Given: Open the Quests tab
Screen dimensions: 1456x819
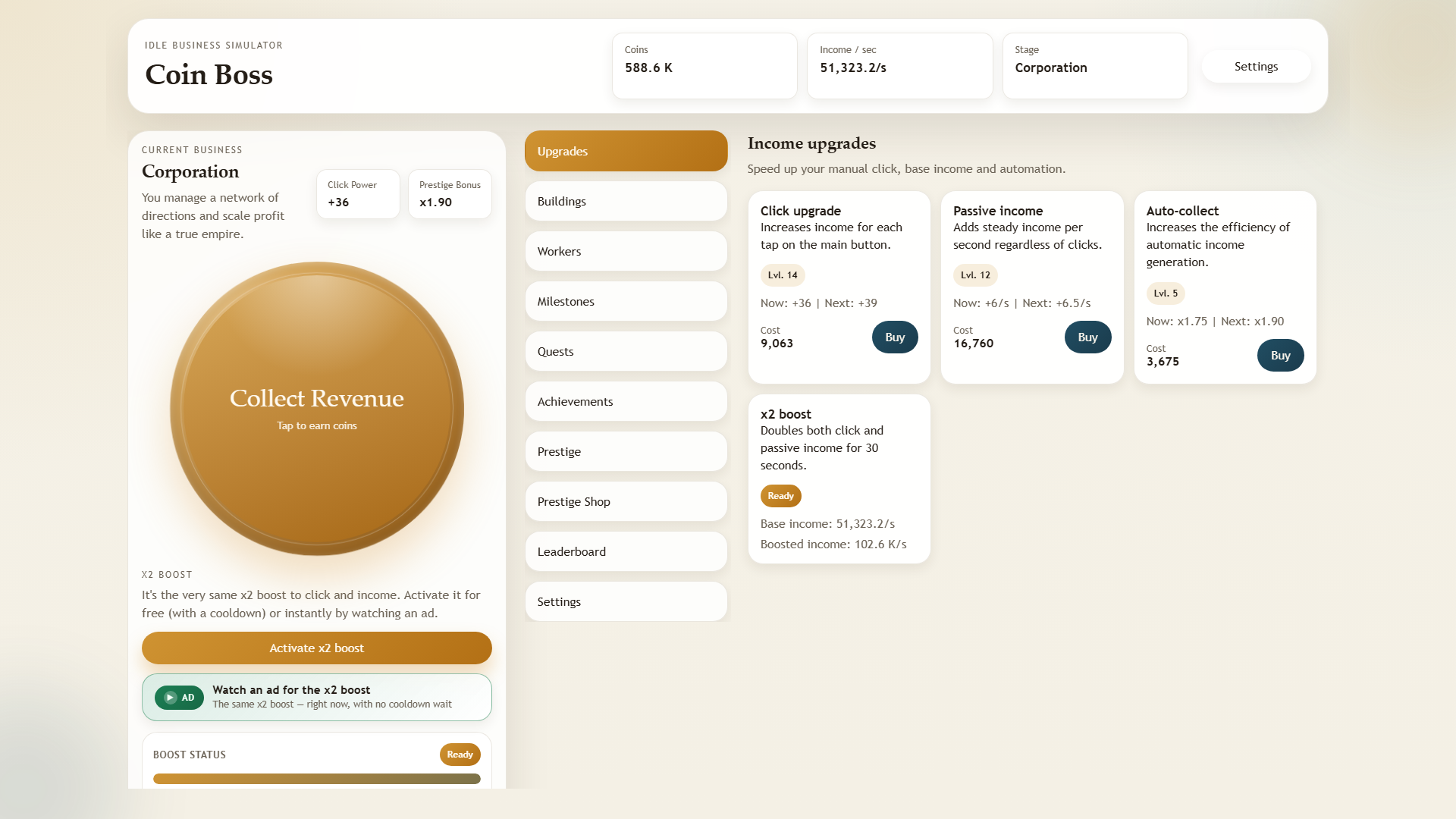Looking at the screenshot, I should pyautogui.click(x=626, y=351).
